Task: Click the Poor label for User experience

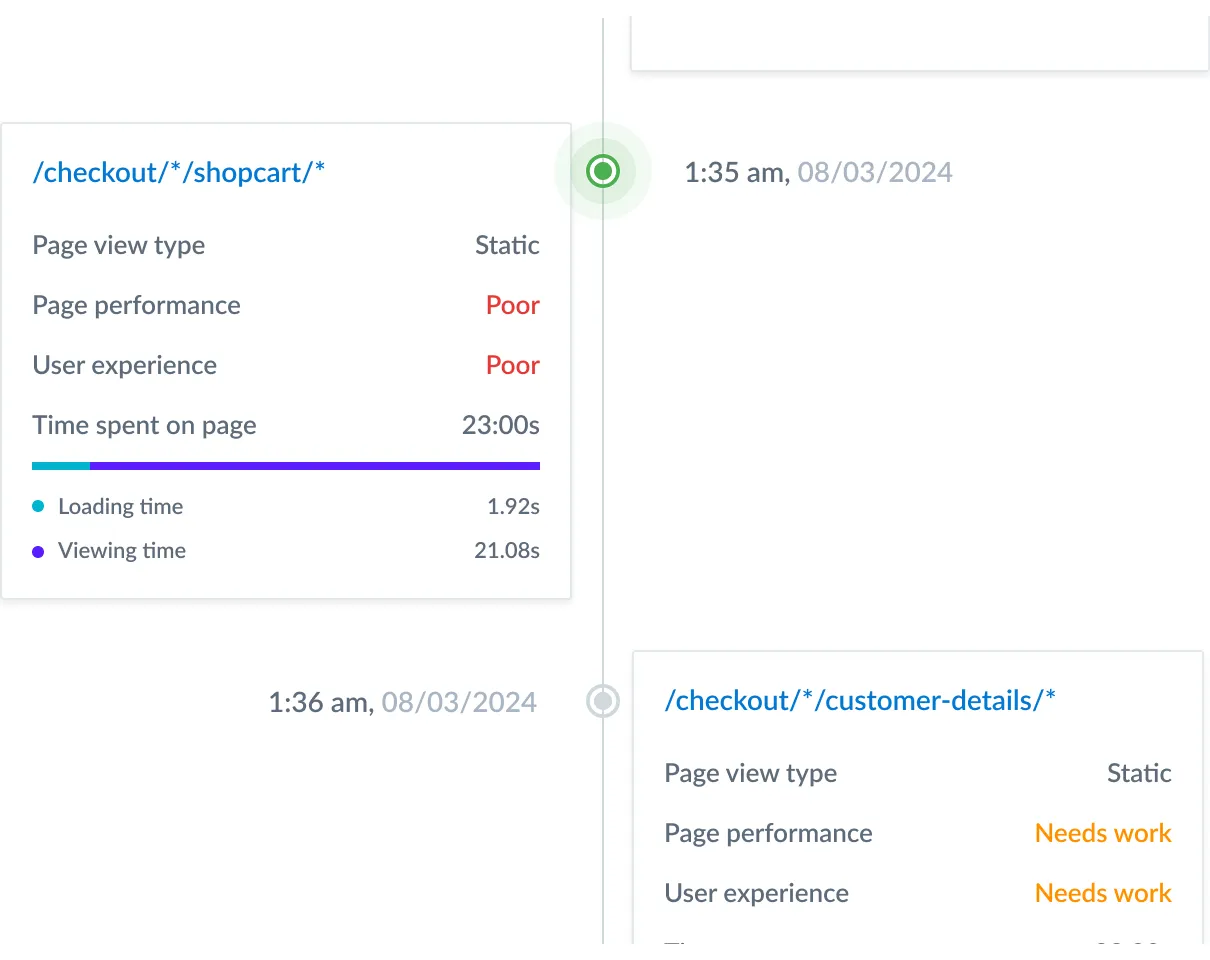Action: (512, 365)
